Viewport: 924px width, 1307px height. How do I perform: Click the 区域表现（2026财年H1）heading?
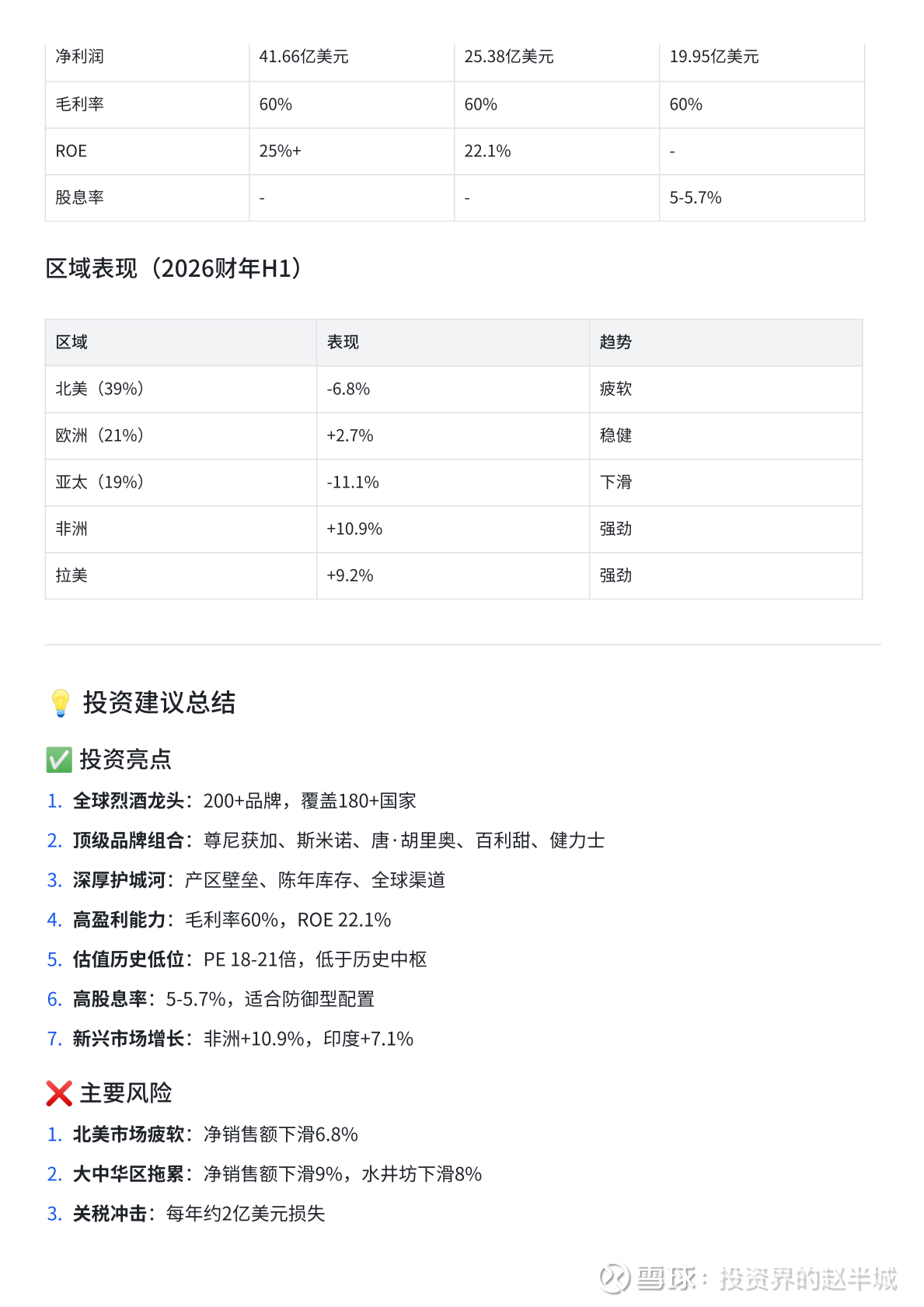[x=173, y=269]
